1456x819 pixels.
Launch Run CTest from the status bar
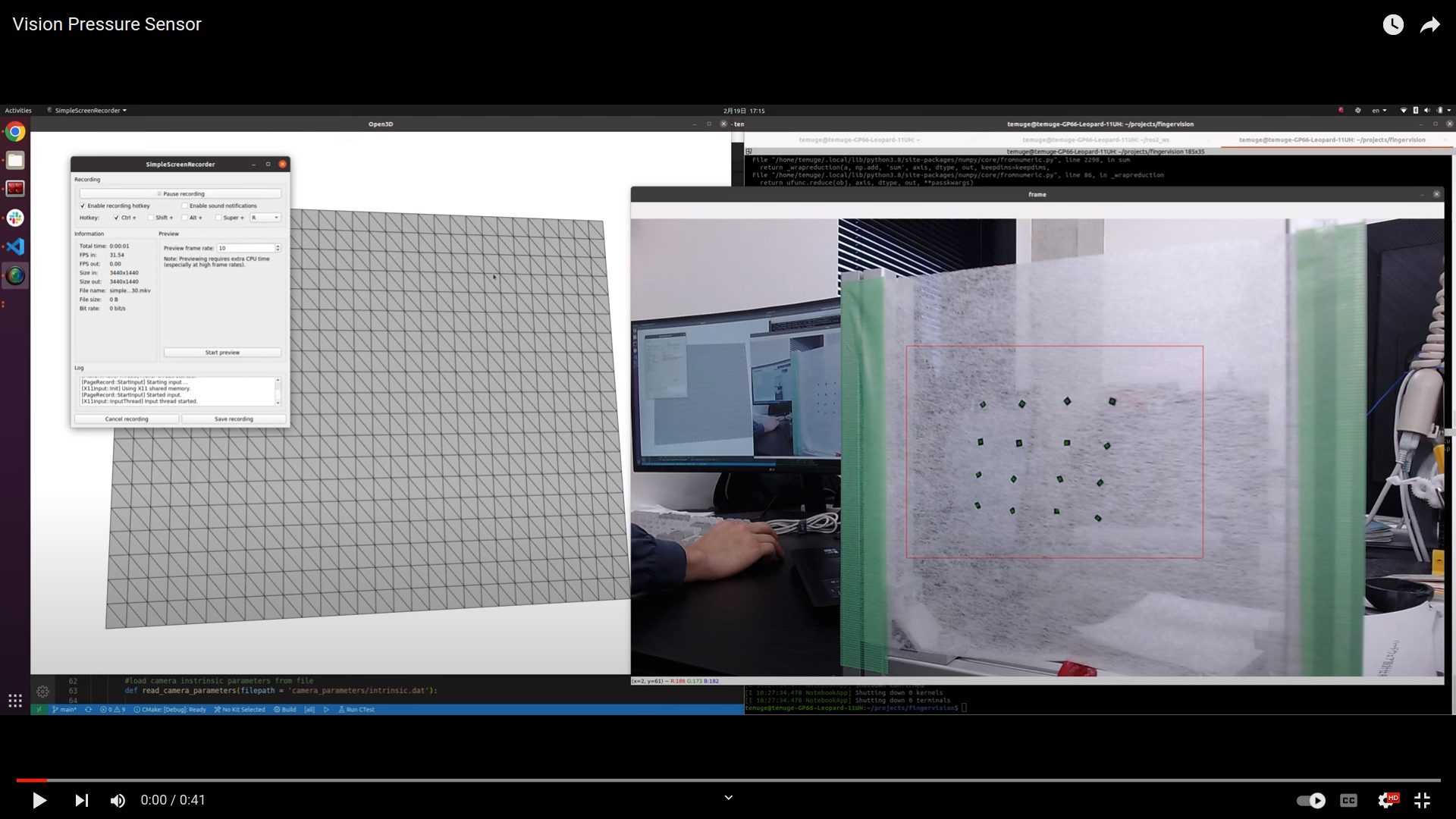[357, 709]
